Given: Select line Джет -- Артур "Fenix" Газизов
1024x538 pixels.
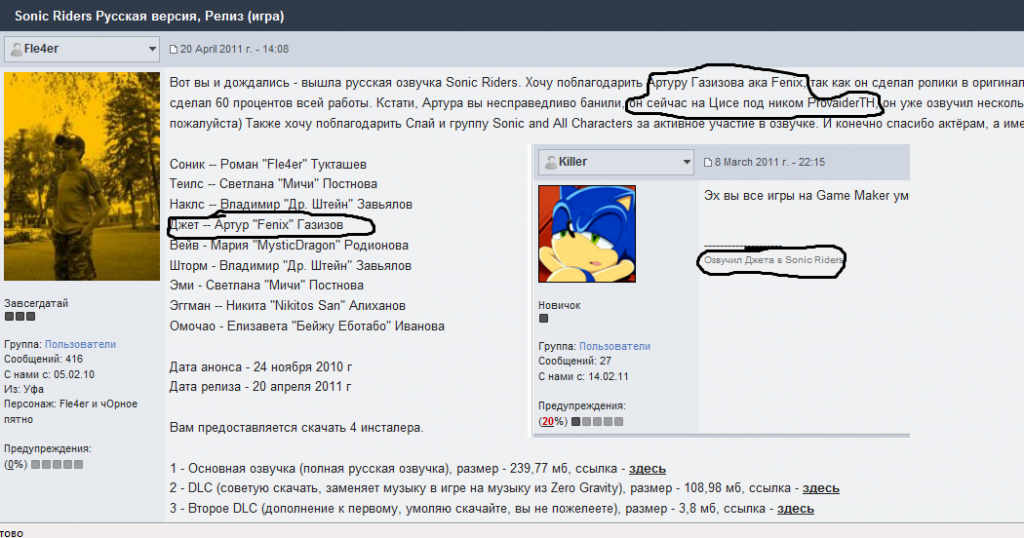Looking at the screenshot, I should click(256, 225).
